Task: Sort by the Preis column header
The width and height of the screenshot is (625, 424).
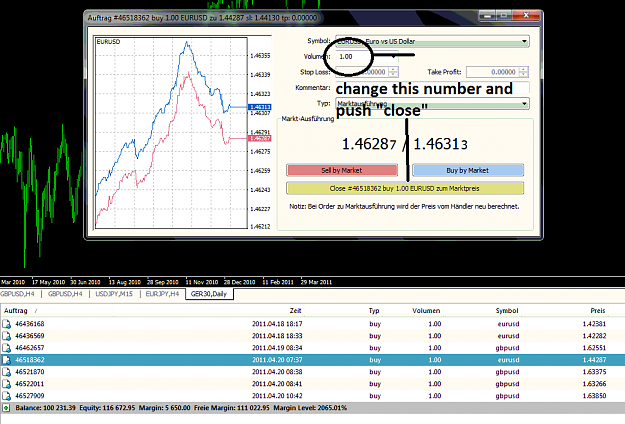Action: 598,311
